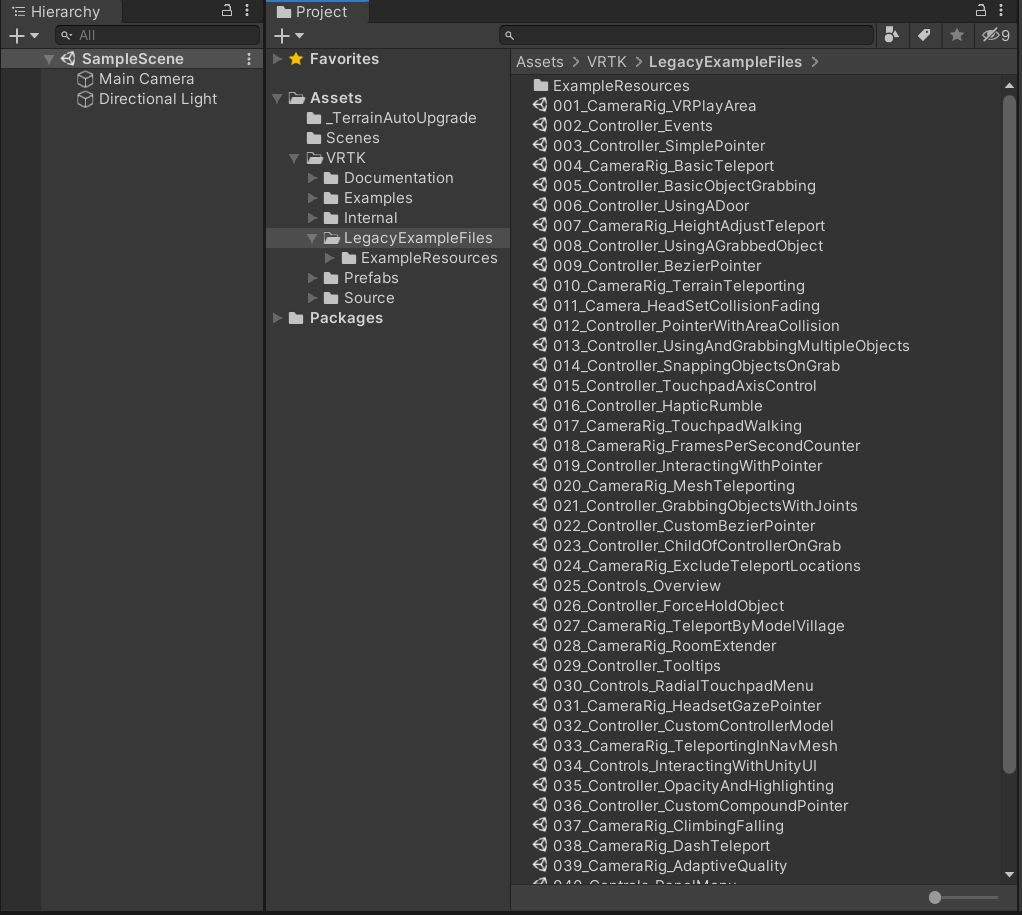Expand the Examples folder arrow
Image resolution: width=1022 pixels, height=915 pixels.
(x=313, y=198)
